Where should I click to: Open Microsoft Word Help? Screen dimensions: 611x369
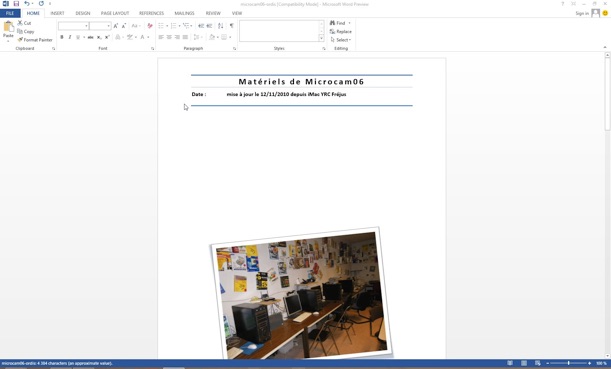pos(562,4)
